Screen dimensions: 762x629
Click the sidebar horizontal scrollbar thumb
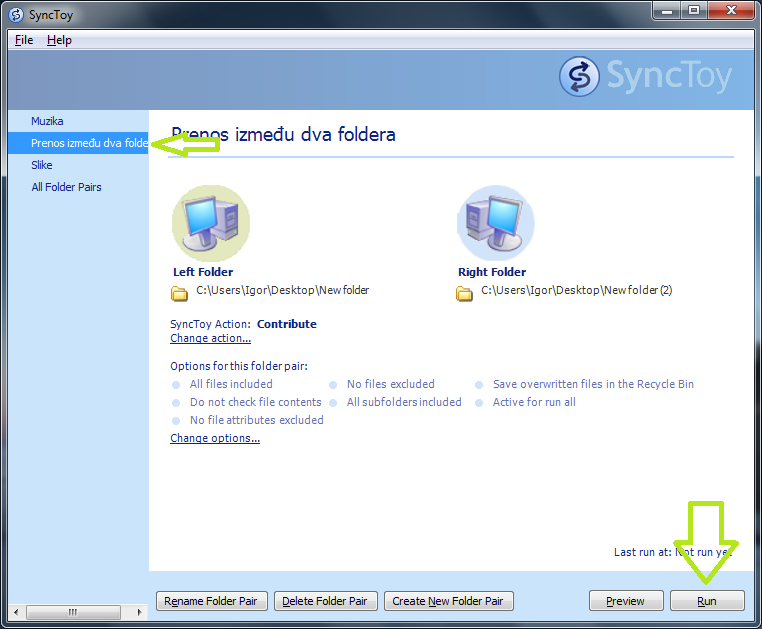pos(73,612)
